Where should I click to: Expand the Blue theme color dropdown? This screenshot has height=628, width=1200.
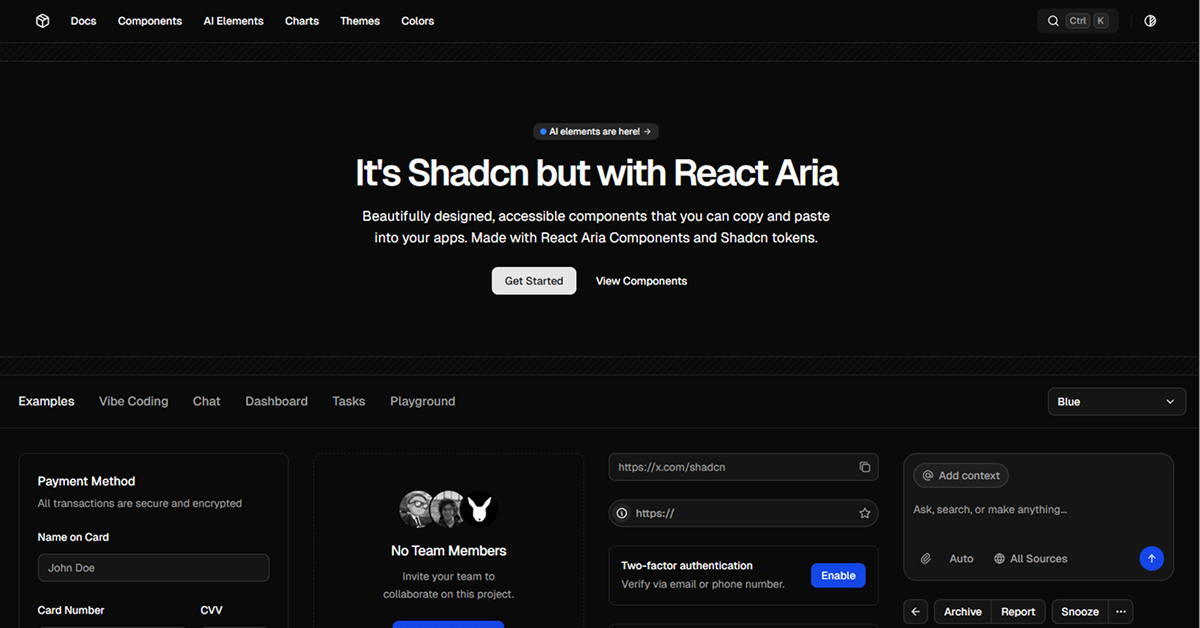coord(1115,402)
